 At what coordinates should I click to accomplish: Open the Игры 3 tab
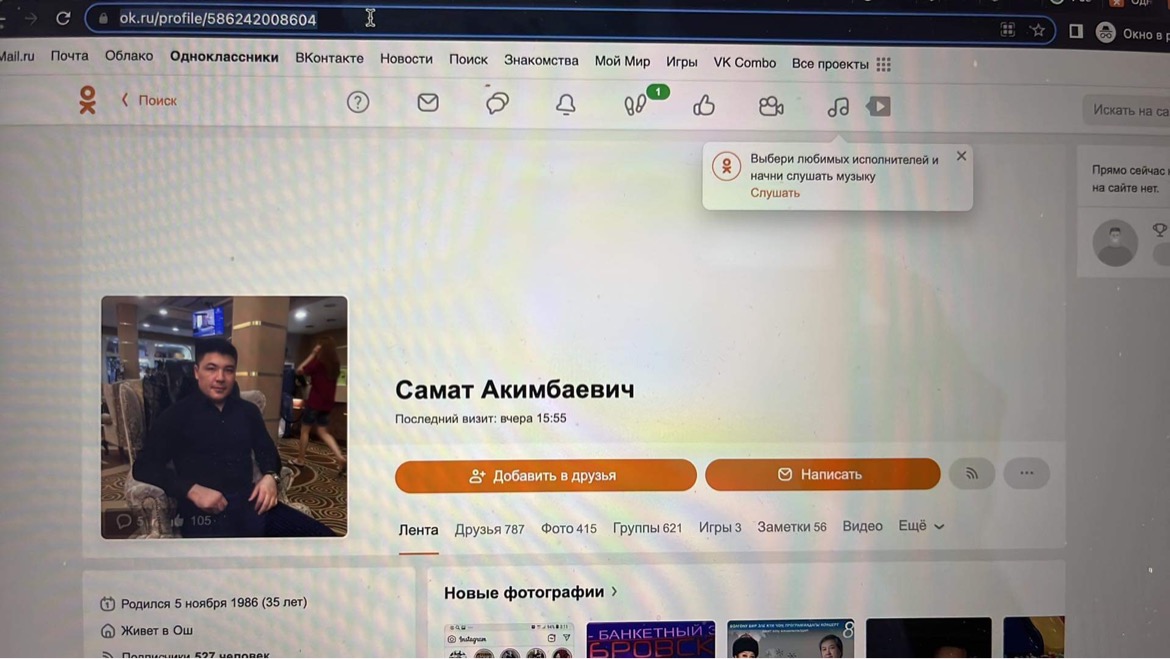pos(720,527)
